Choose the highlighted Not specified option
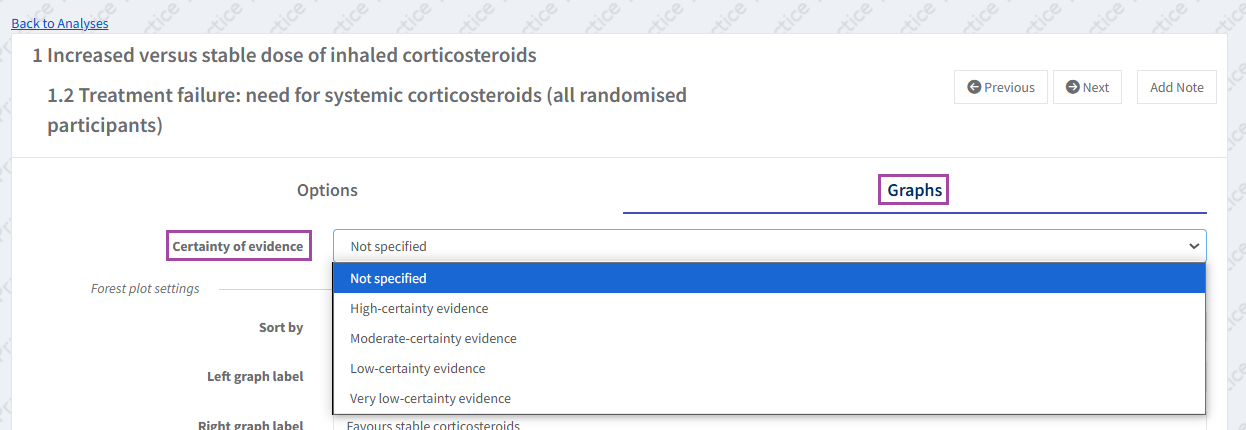Screen dimensions: 1246x430 [x=388, y=278]
